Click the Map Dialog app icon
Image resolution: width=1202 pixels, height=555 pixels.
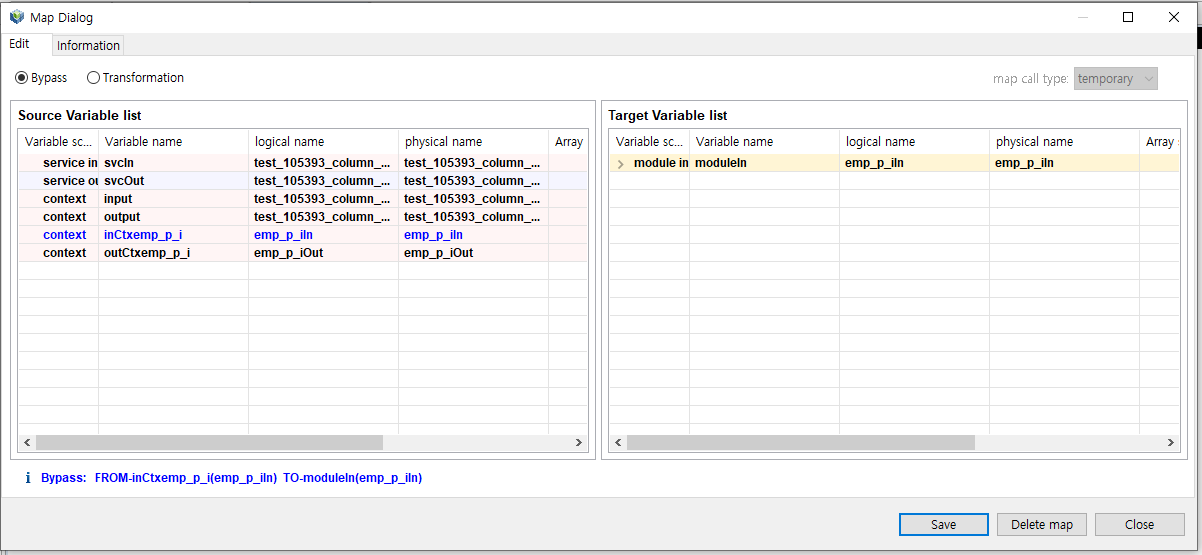17,17
